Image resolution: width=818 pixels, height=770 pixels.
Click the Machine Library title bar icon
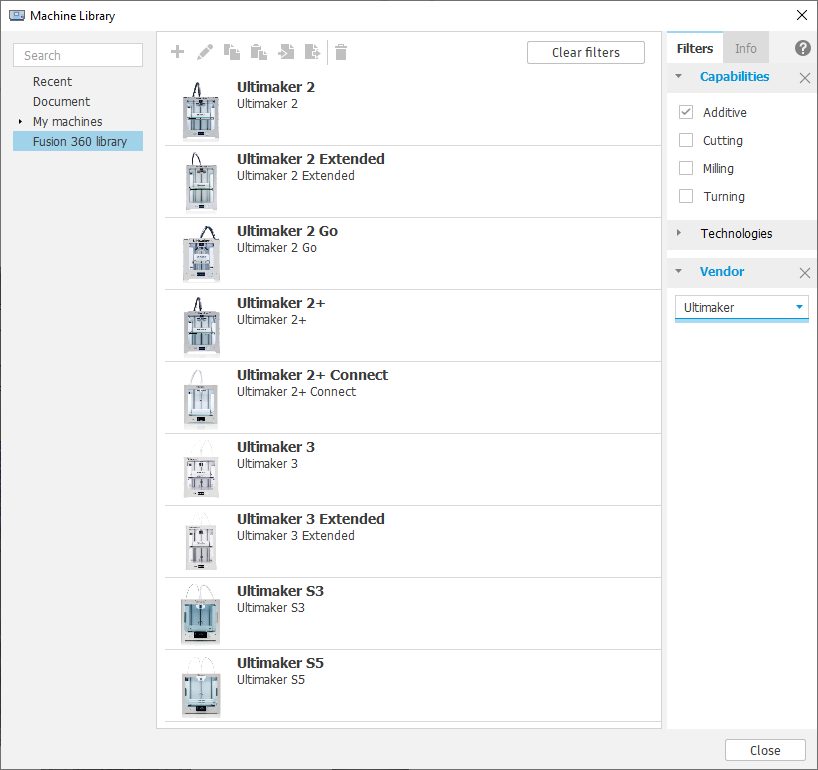(x=17, y=16)
